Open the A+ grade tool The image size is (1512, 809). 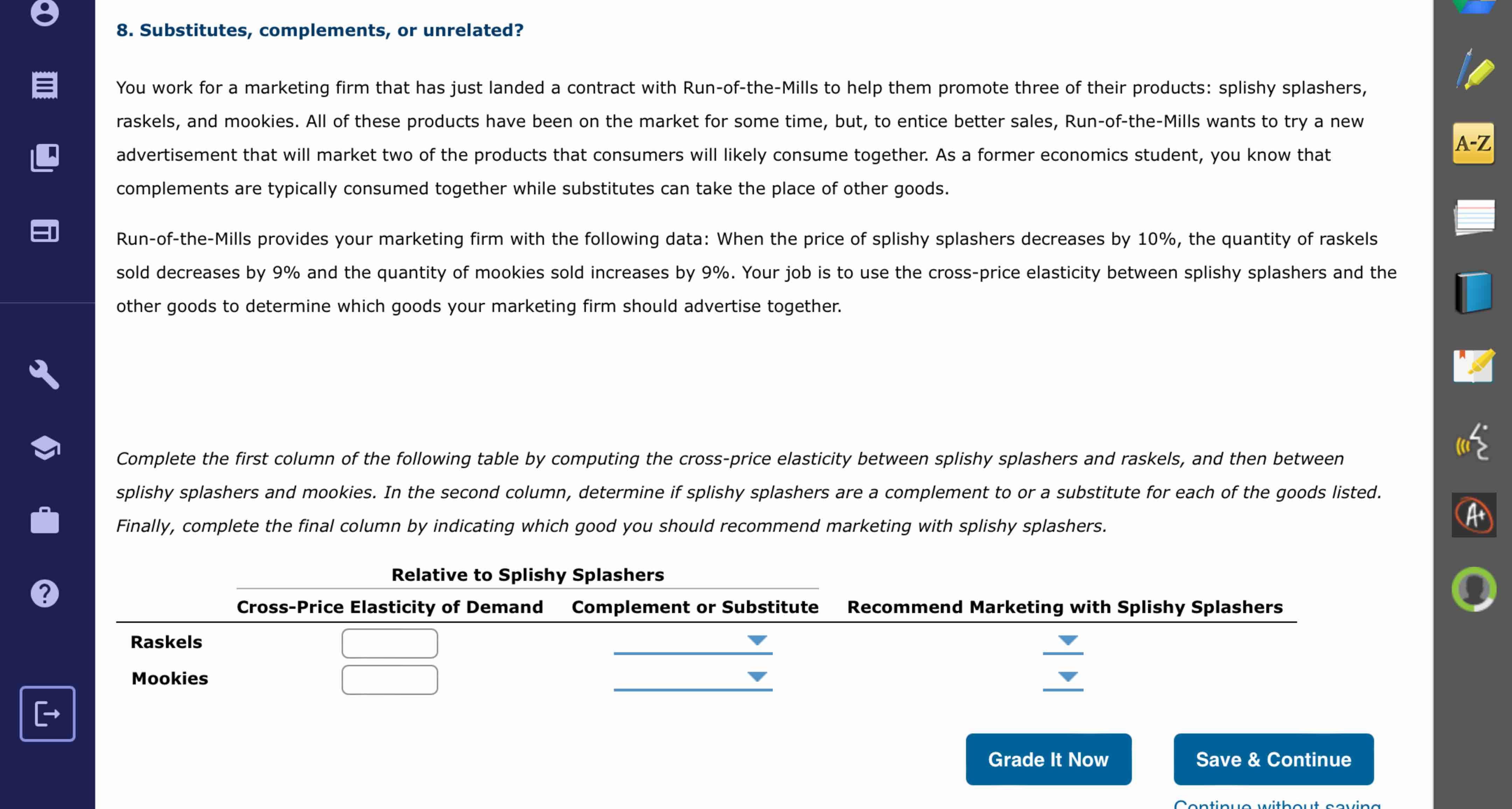point(1474,515)
